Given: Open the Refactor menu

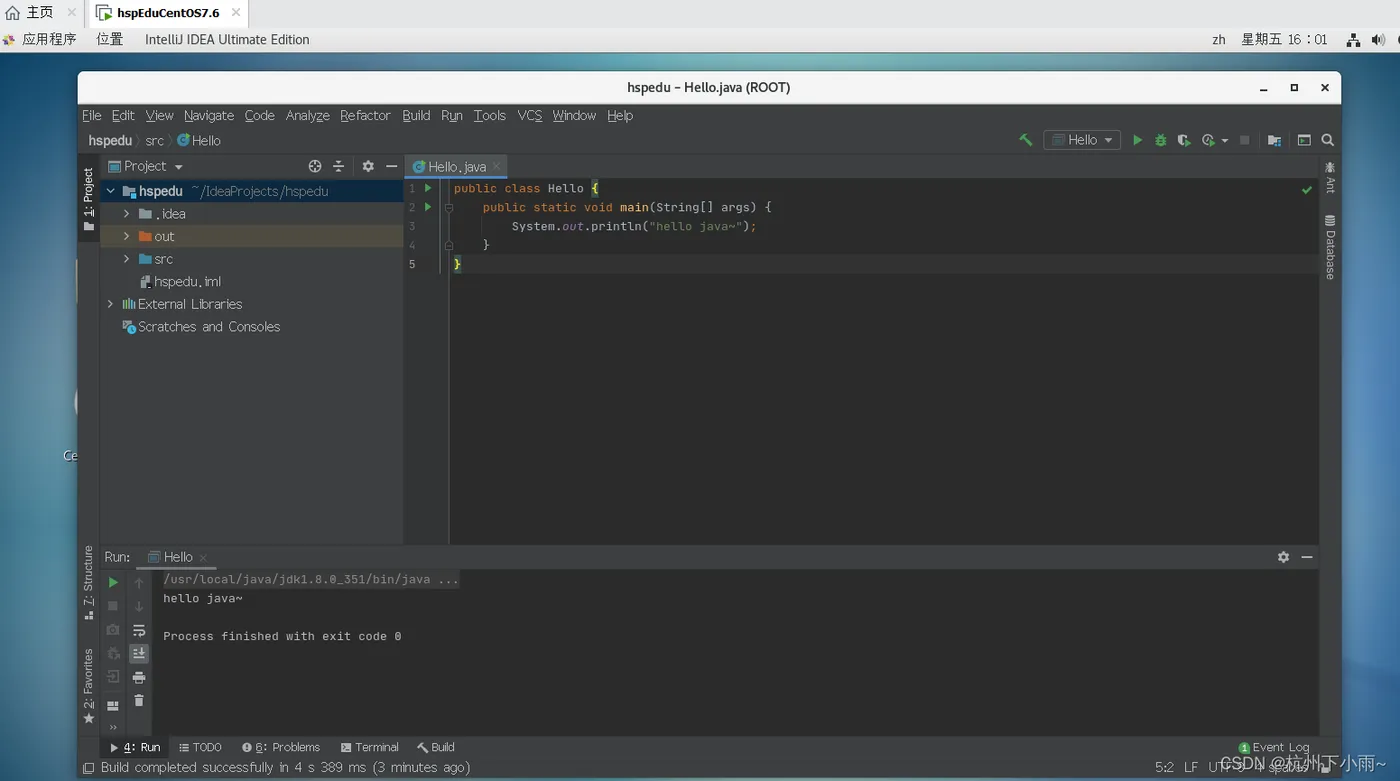Looking at the screenshot, I should pos(365,115).
